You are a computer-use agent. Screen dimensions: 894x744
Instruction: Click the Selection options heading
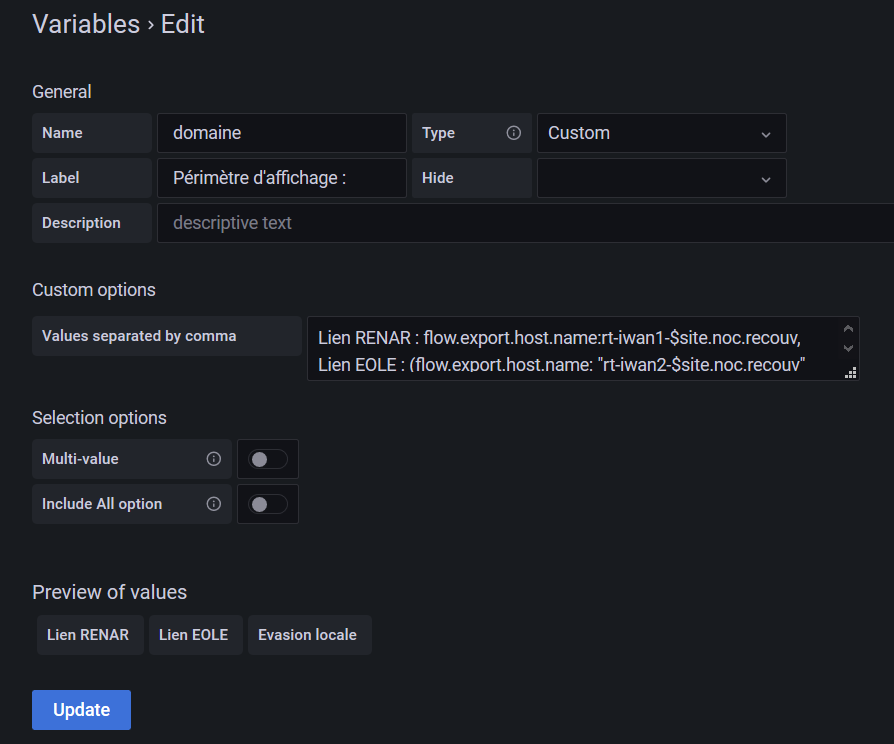tap(99, 418)
